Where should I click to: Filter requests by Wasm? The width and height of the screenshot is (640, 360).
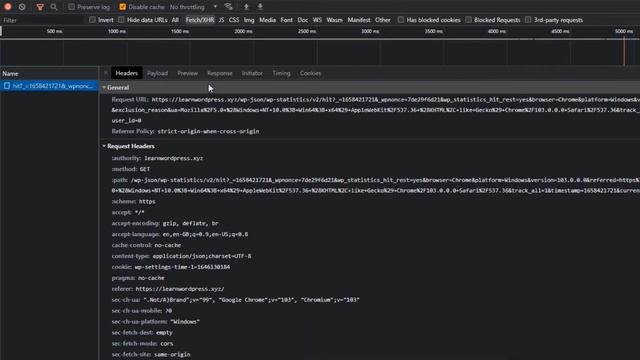(334, 20)
